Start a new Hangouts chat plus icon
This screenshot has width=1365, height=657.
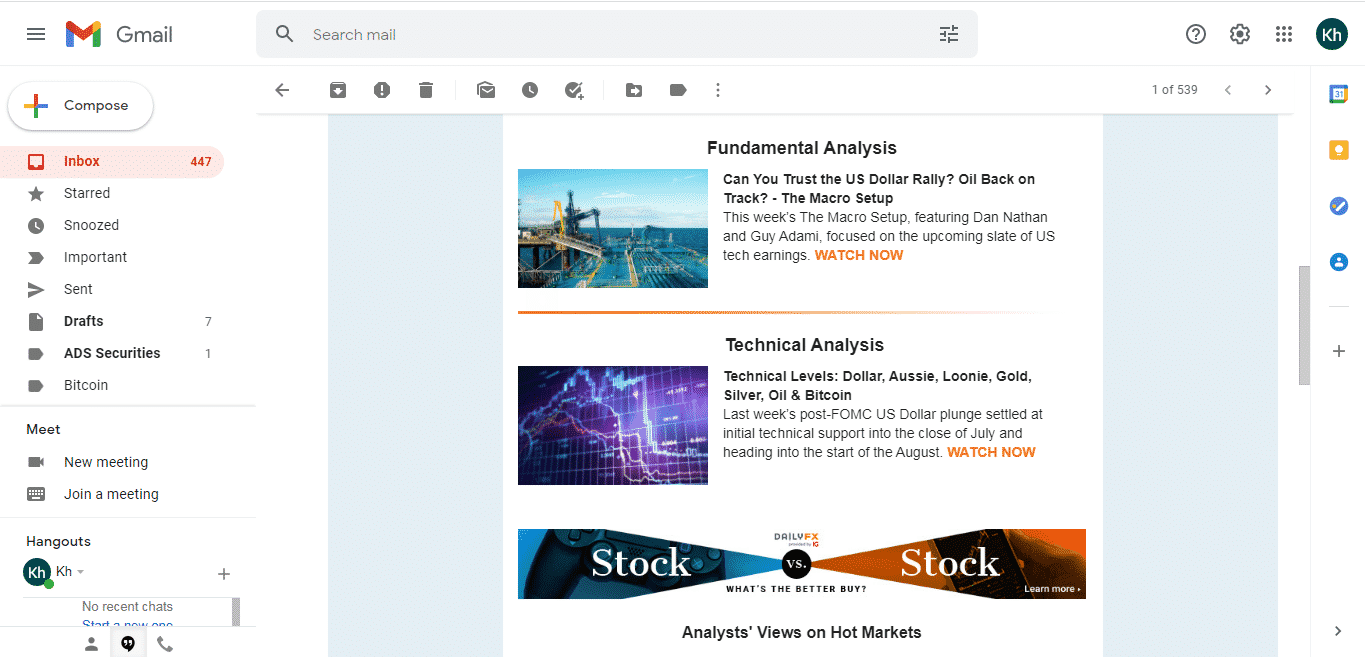coord(224,574)
